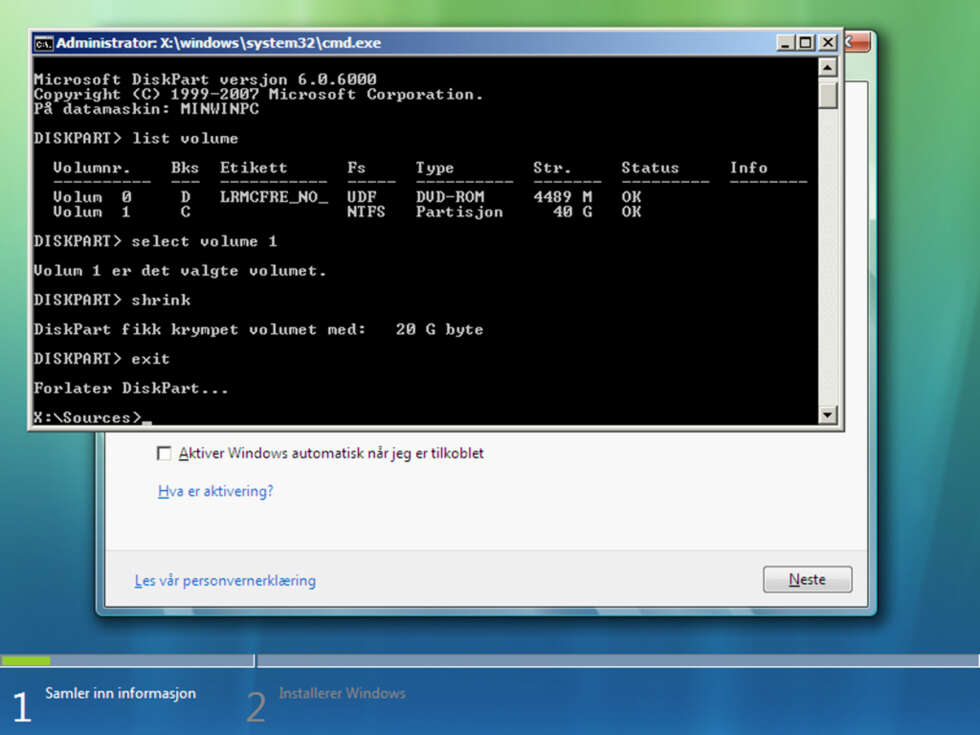Viewport: 980px width, 735px height.
Task: Maximize the cmd.exe window
Action: coord(806,42)
